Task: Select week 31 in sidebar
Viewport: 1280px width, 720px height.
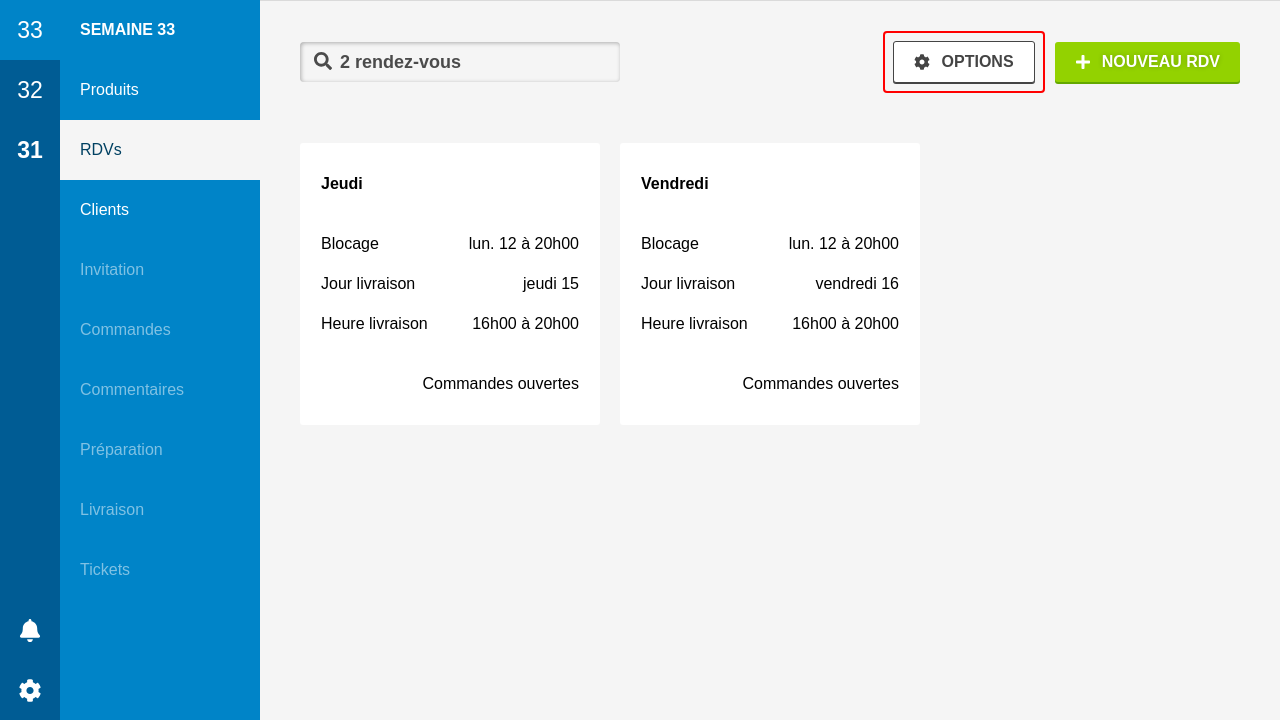Action: pos(30,150)
